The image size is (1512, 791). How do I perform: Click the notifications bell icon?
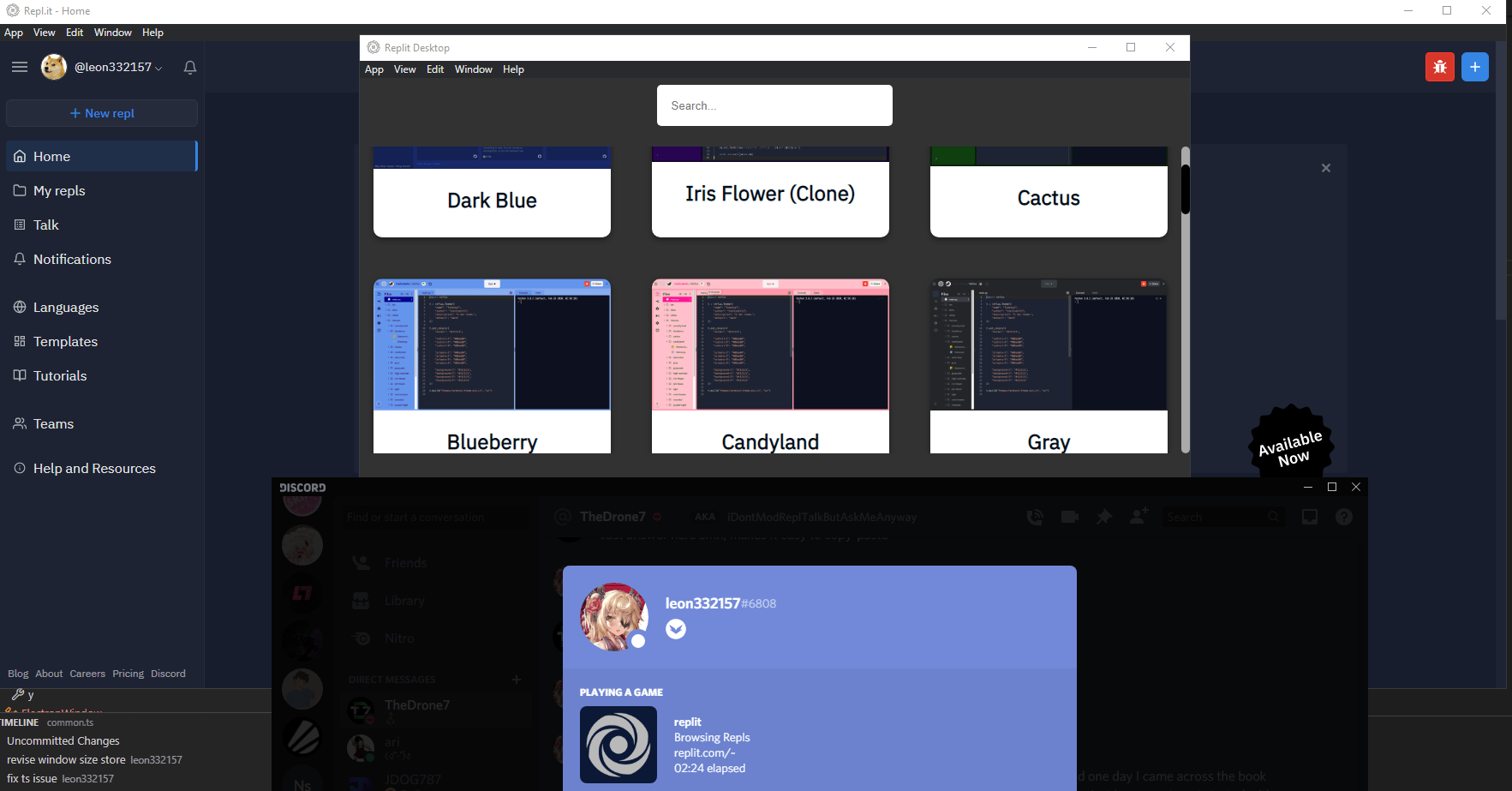point(190,67)
